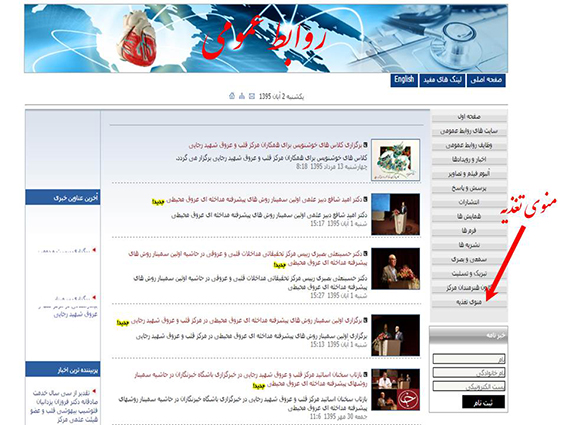Screen dimensions: 567x425
Task: Switch the site to English
Action: point(404,80)
